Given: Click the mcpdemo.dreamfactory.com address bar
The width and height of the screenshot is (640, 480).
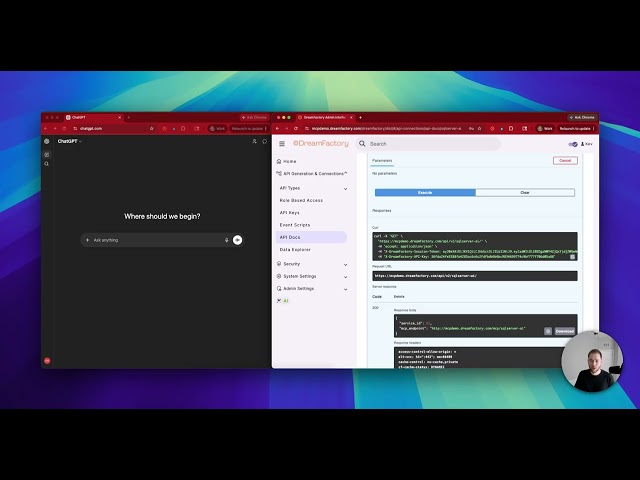Looking at the screenshot, I should [x=386, y=129].
